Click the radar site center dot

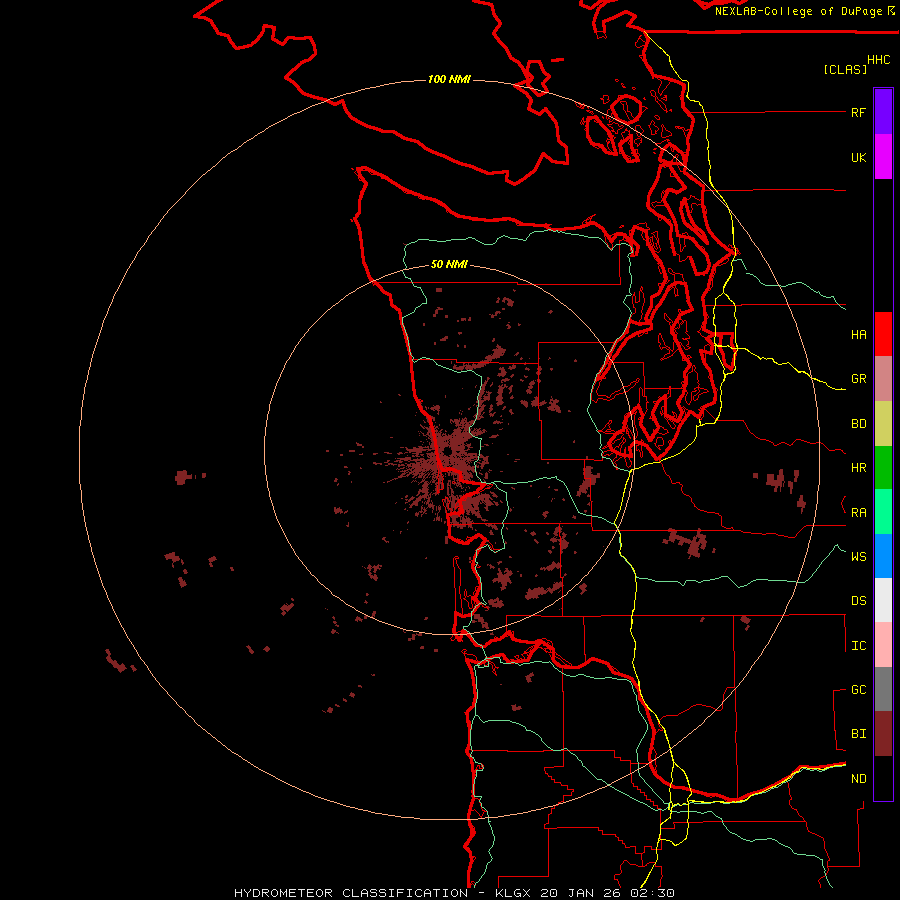[448, 451]
